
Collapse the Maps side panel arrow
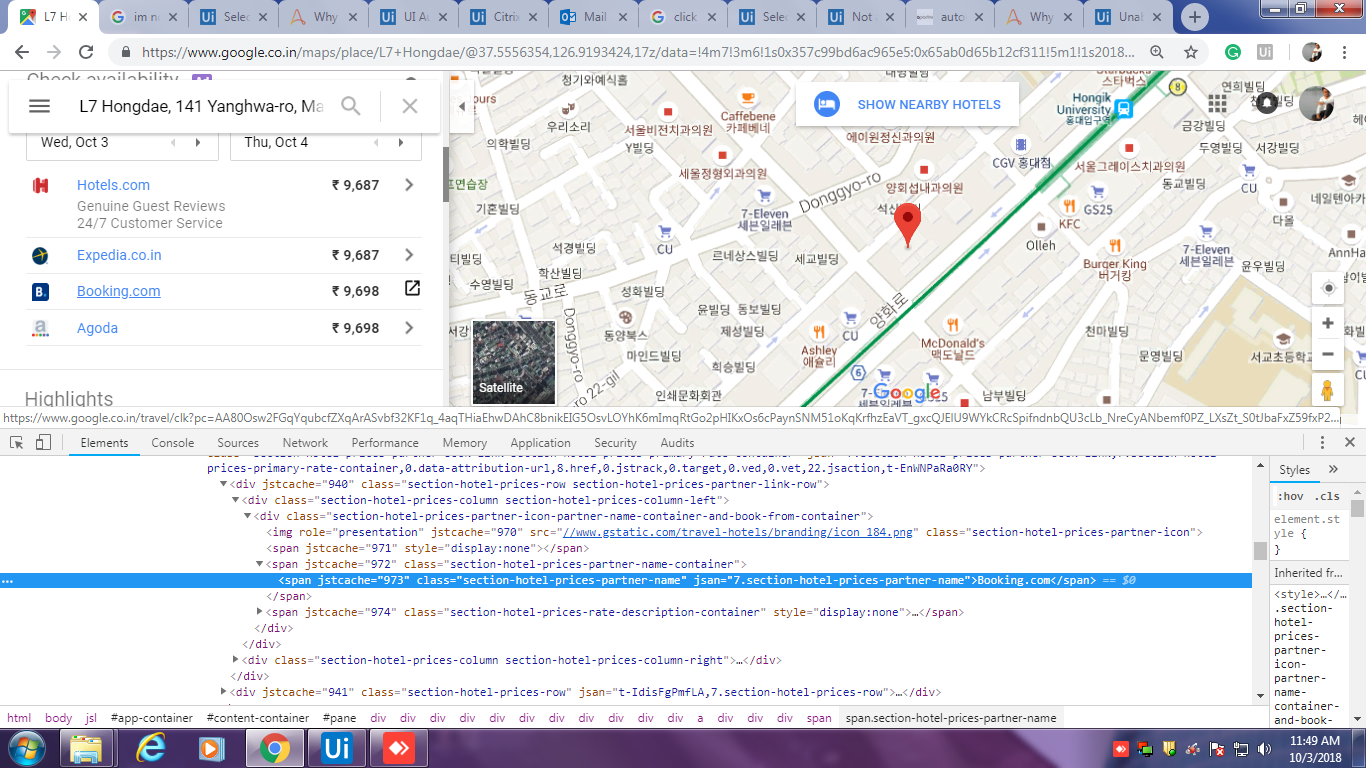[x=462, y=106]
